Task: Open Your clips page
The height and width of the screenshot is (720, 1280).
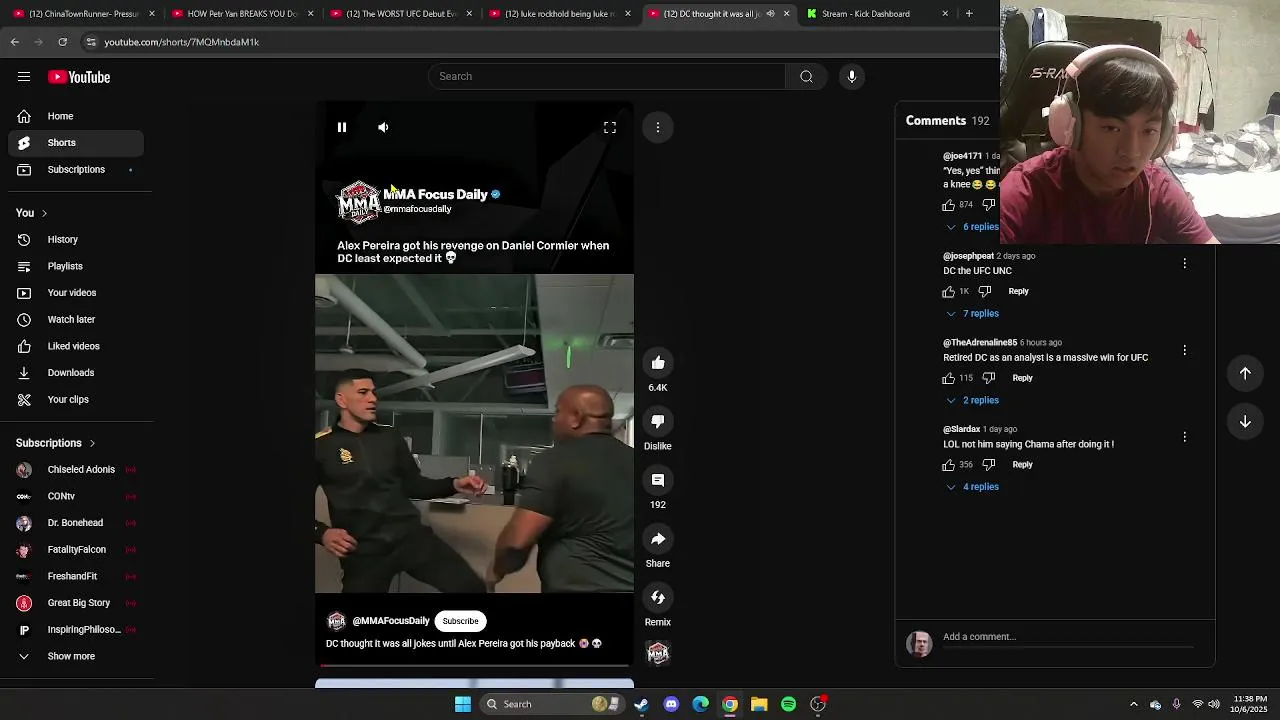Action: [x=76, y=400]
